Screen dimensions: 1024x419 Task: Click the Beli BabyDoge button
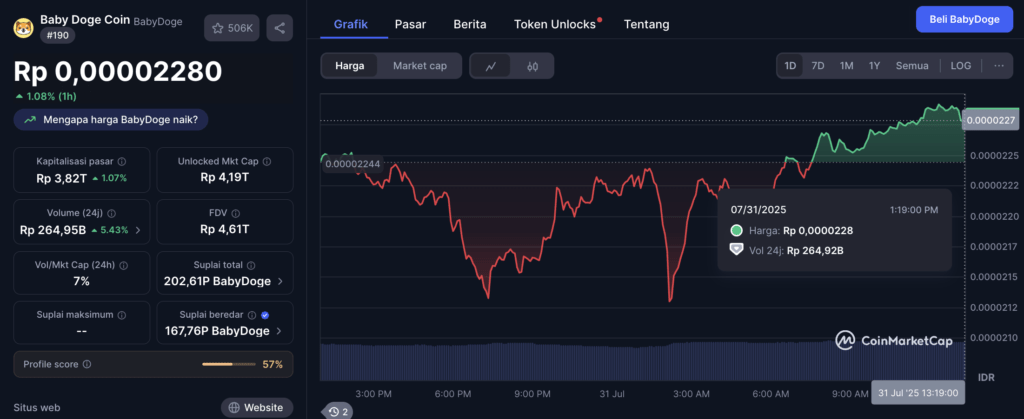[965, 20]
